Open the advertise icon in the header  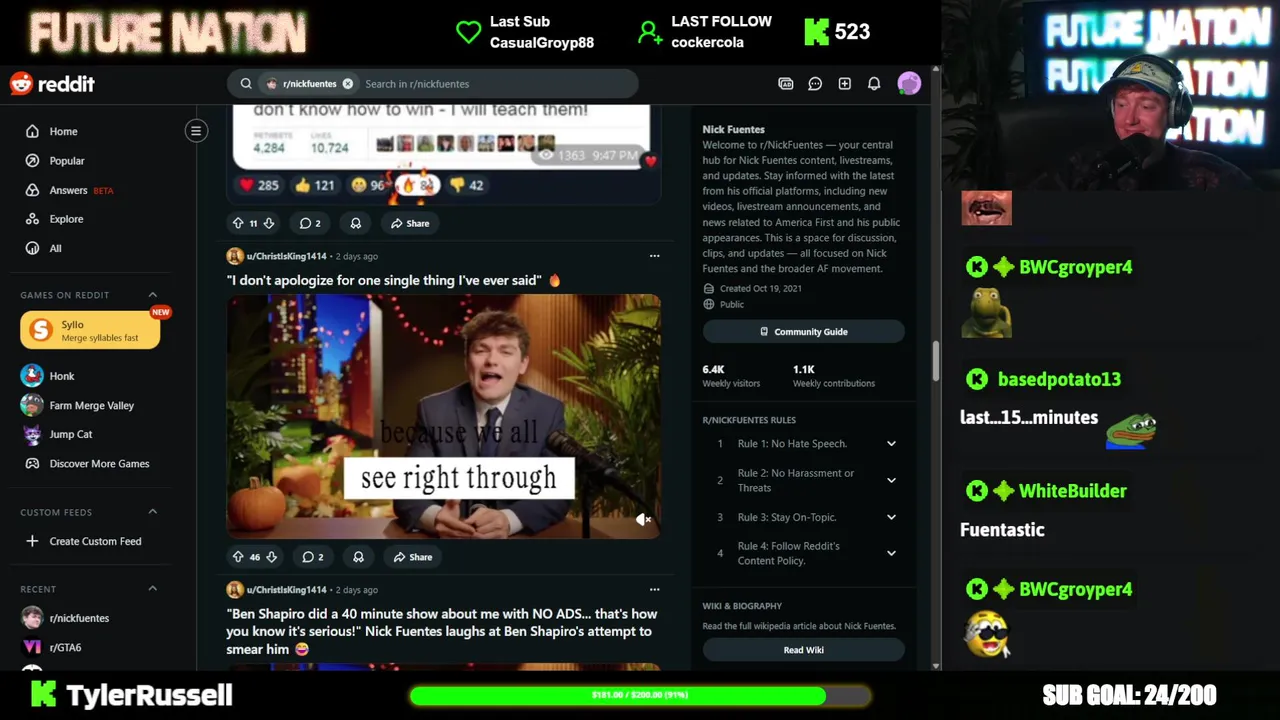pos(786,84)
